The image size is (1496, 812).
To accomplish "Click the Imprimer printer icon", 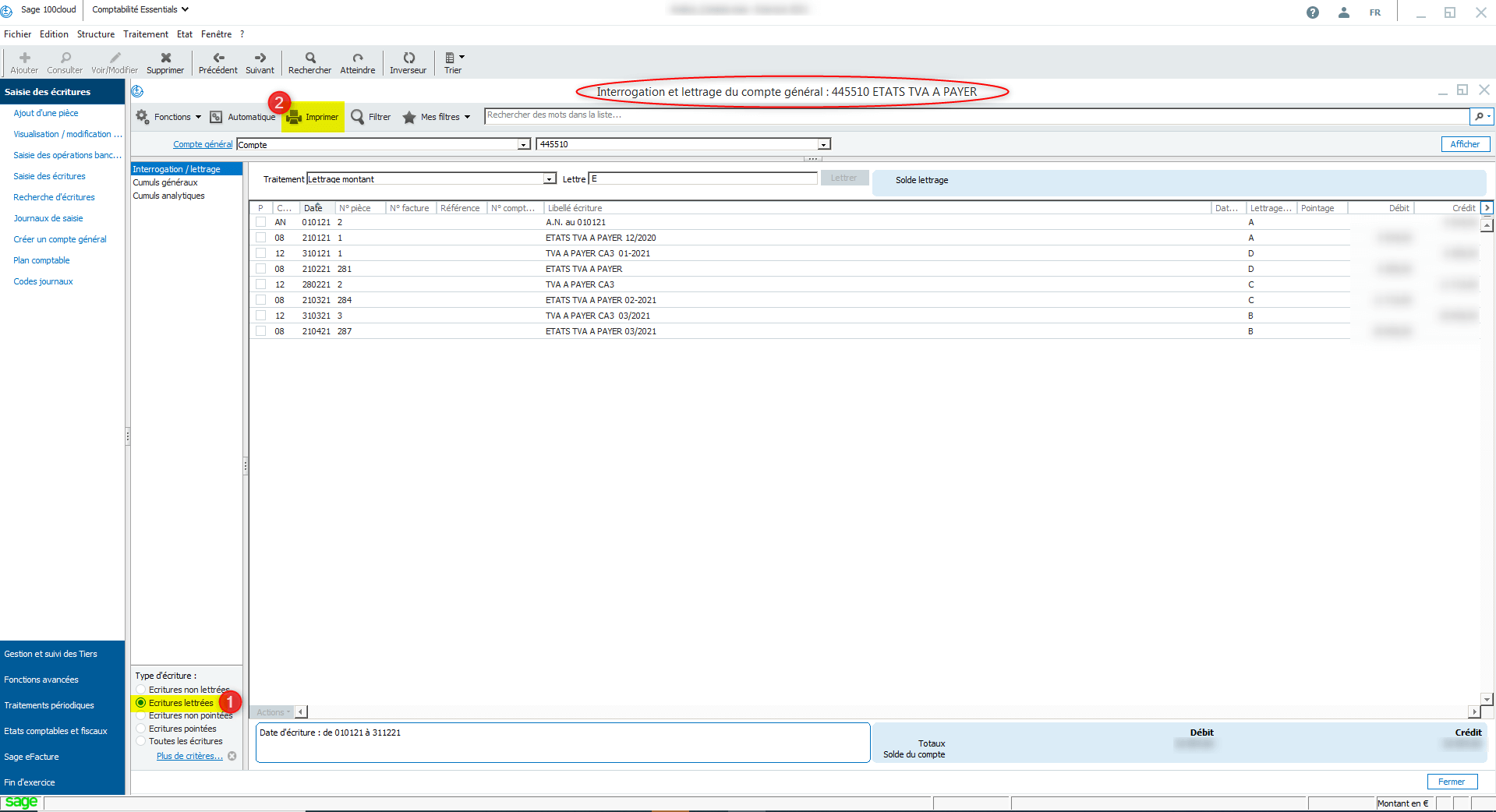I will (x=294, y=118).
